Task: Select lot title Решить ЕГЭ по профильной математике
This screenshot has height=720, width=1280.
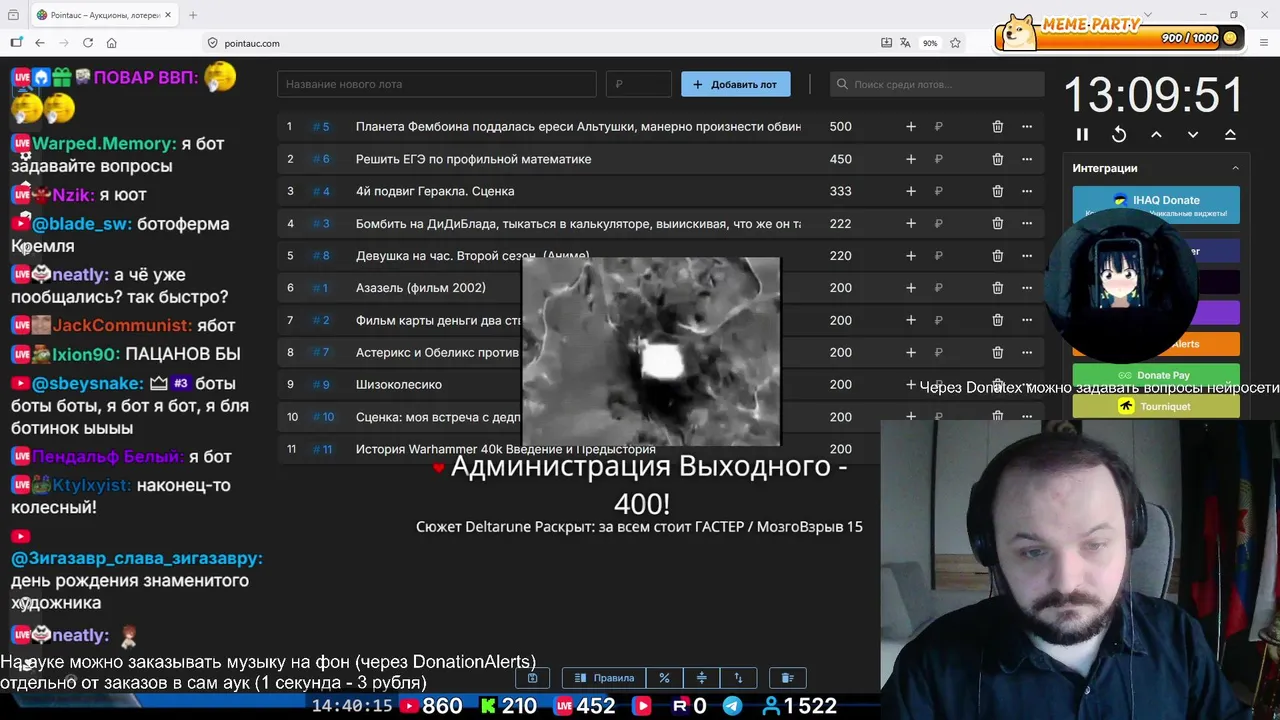Action: (x=473, y=159)
